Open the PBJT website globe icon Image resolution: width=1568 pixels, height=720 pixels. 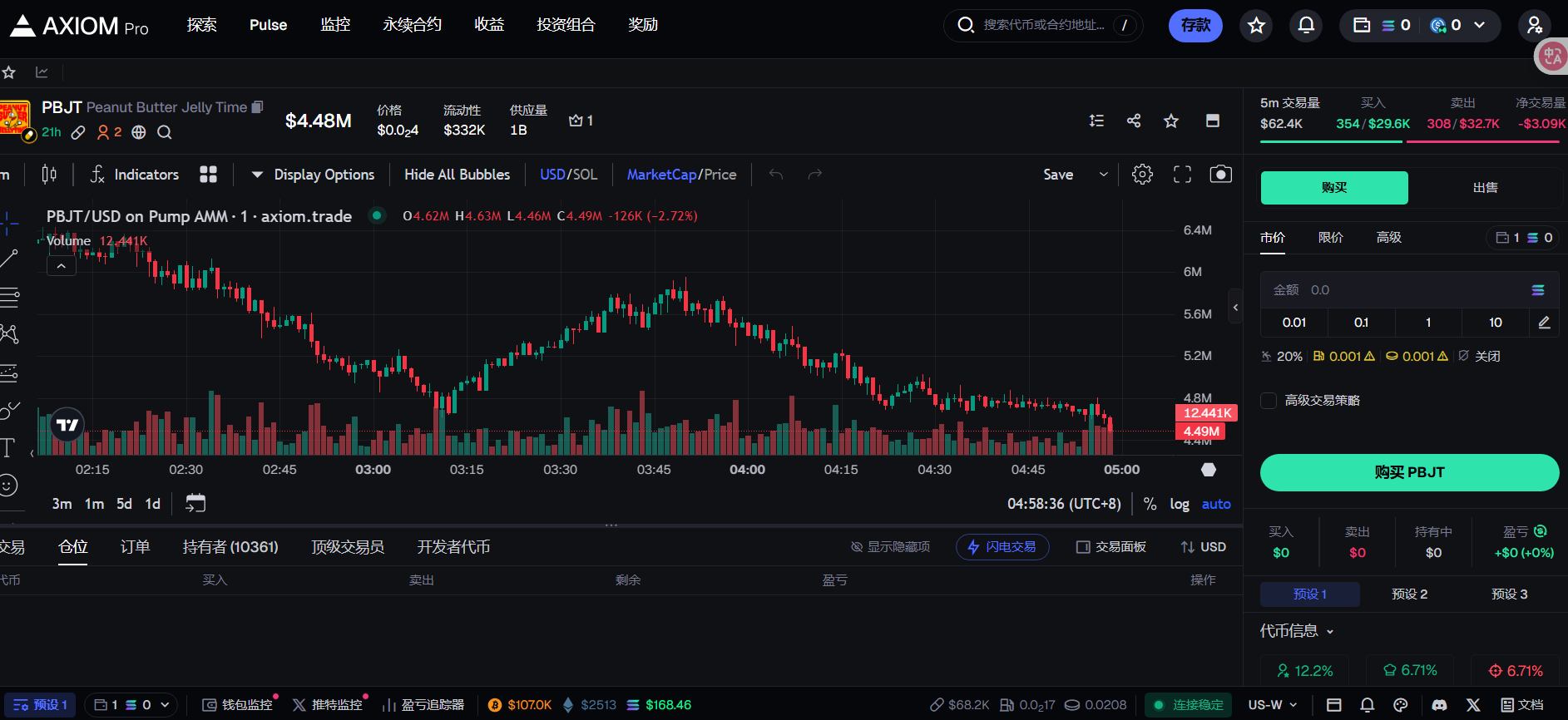coord(139,132)
